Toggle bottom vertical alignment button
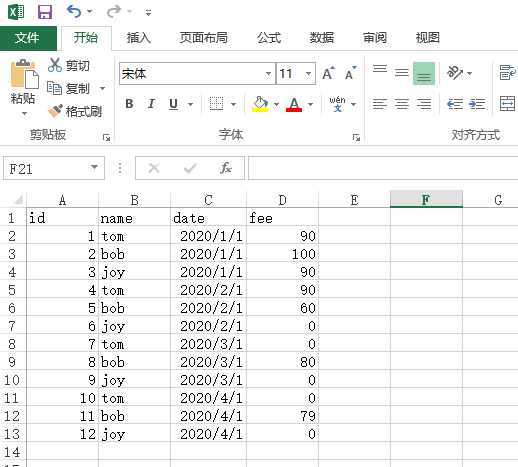The width and height of the screenshot is (518, 467). click(x=424, y=74)
